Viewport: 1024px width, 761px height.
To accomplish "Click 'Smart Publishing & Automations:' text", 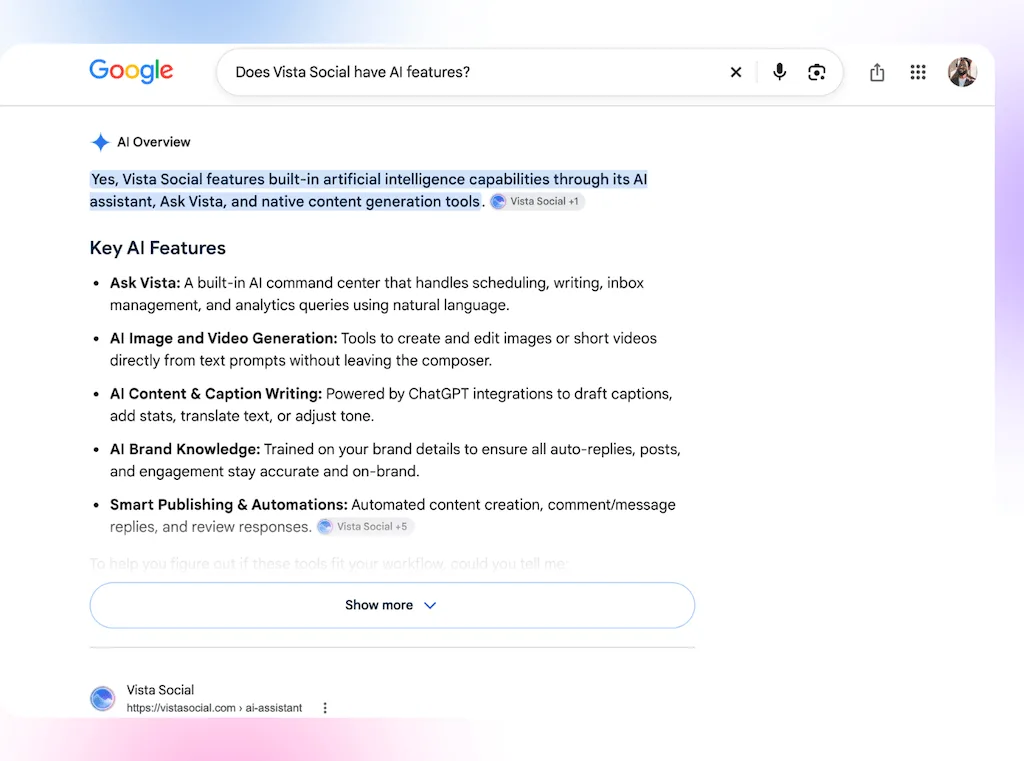I will tap(229, 505).
